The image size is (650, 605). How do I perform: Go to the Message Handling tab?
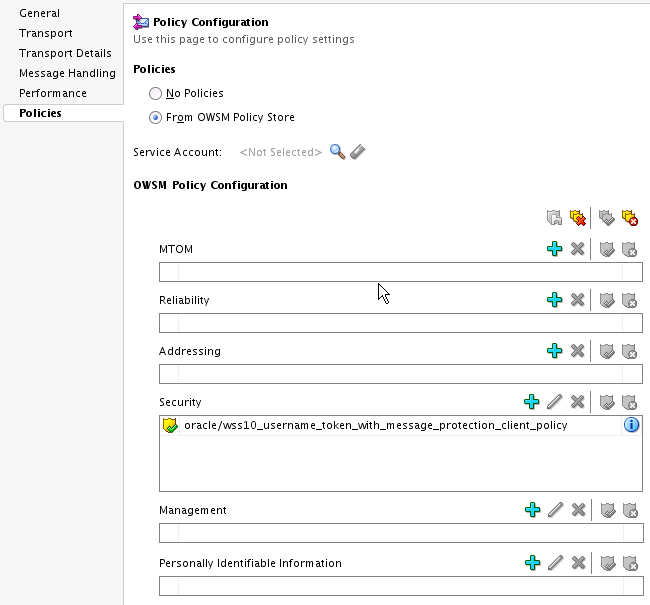tap(67, 73)
